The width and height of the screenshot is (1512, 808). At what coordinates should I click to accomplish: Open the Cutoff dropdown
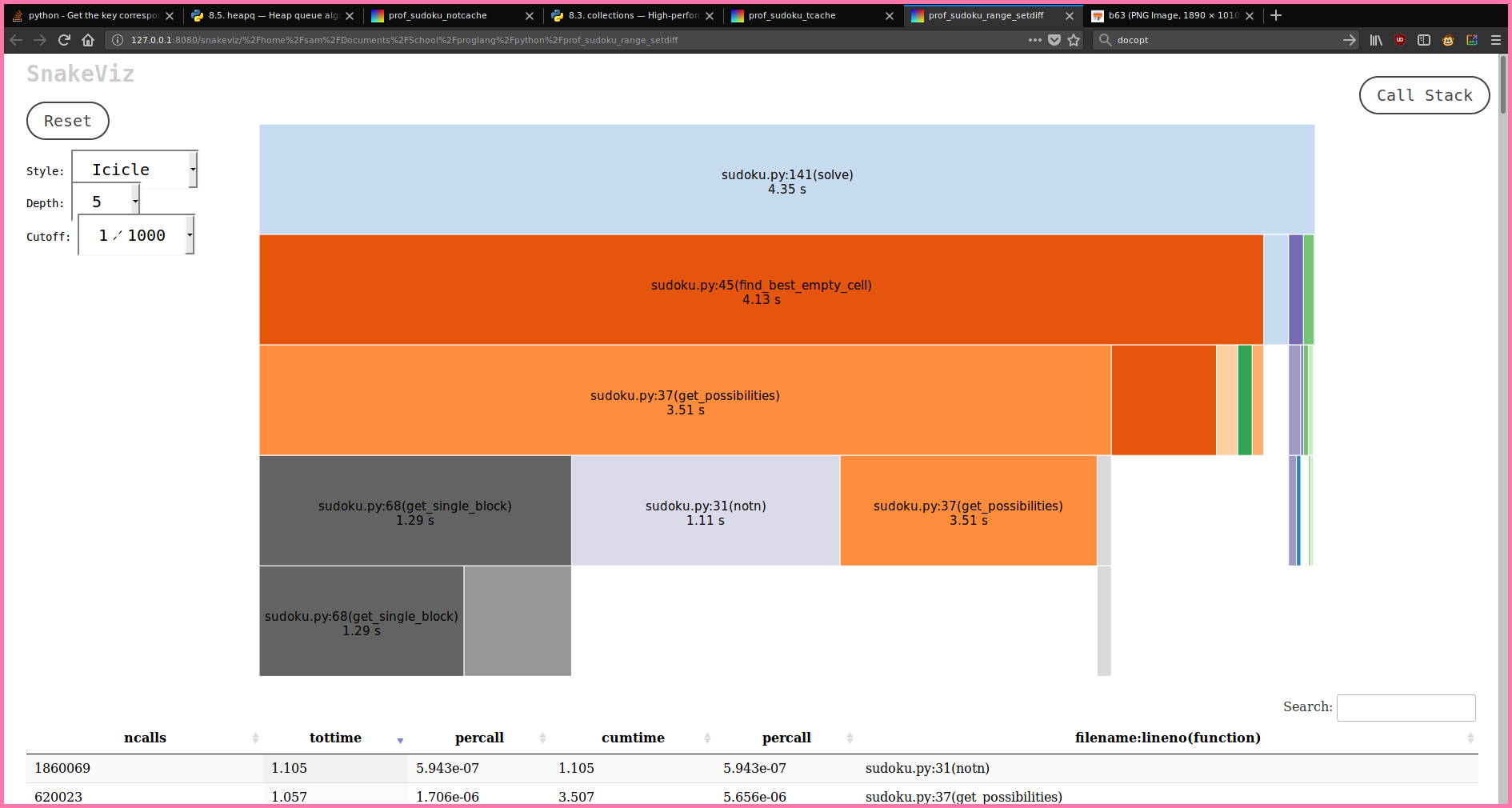[136, 235]
